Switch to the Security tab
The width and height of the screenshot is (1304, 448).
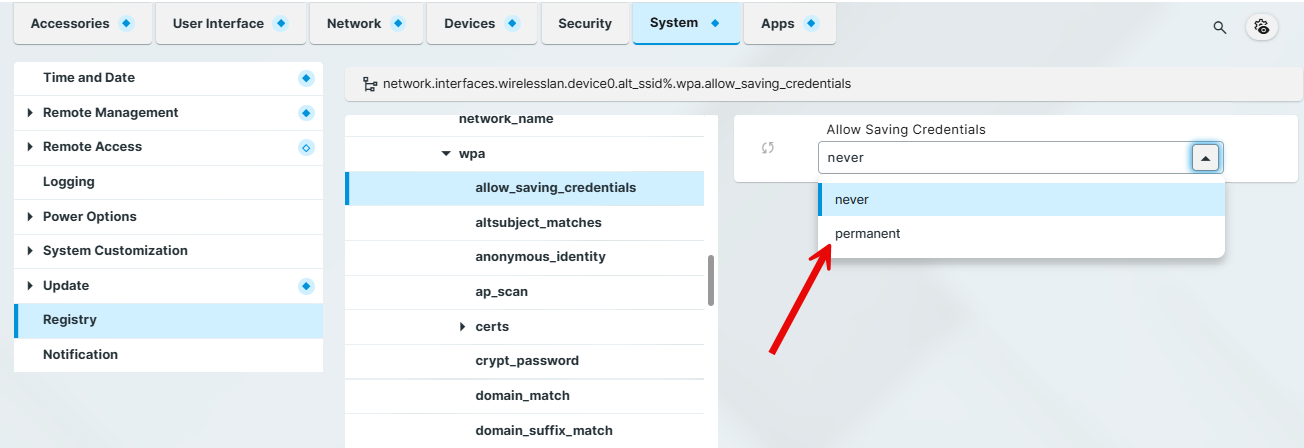(585, 24)
